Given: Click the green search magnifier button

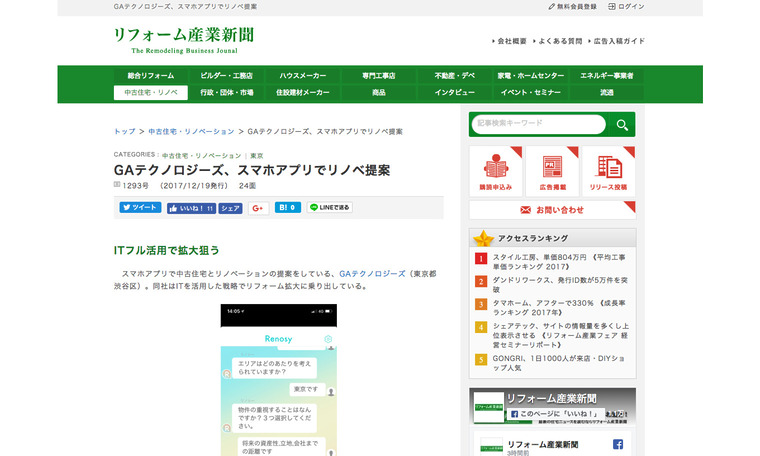Looking at the screenshot, I should tap(622, 125).
